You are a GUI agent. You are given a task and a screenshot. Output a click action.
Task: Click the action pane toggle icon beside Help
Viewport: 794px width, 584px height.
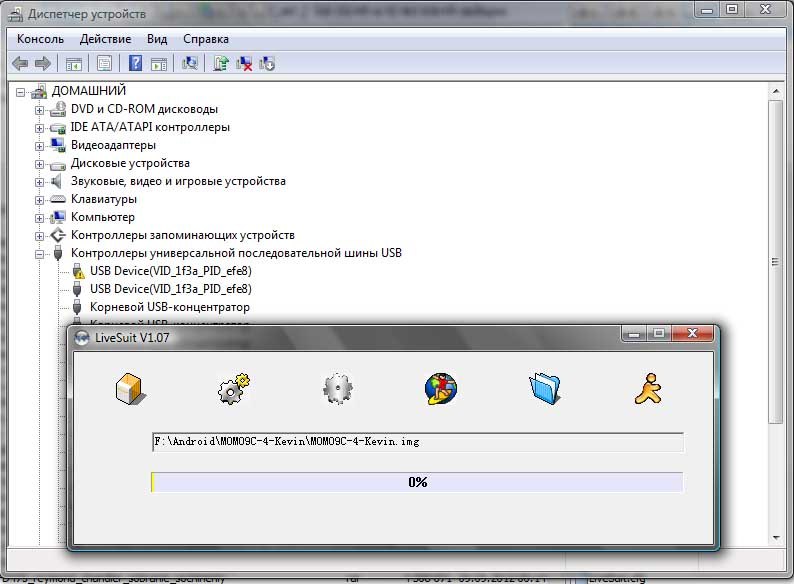(159, 64)
